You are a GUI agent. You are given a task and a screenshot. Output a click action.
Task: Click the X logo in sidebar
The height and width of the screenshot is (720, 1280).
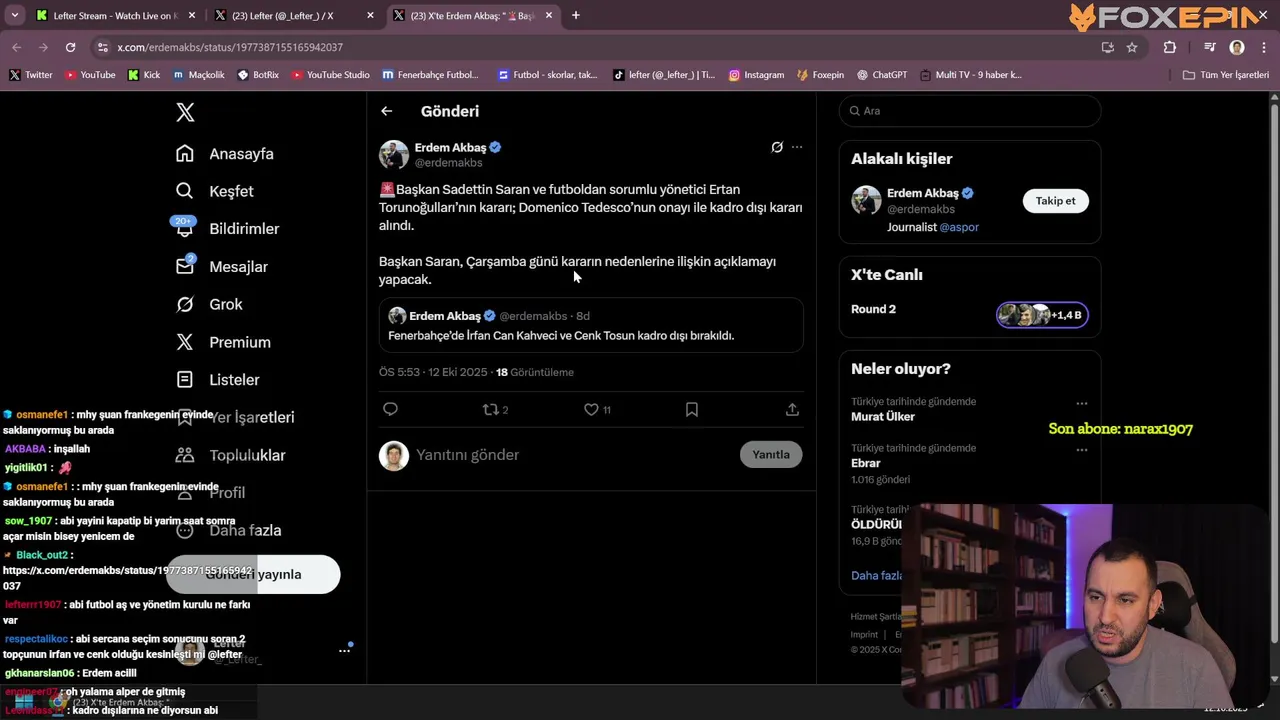click(x=185, y=112)
